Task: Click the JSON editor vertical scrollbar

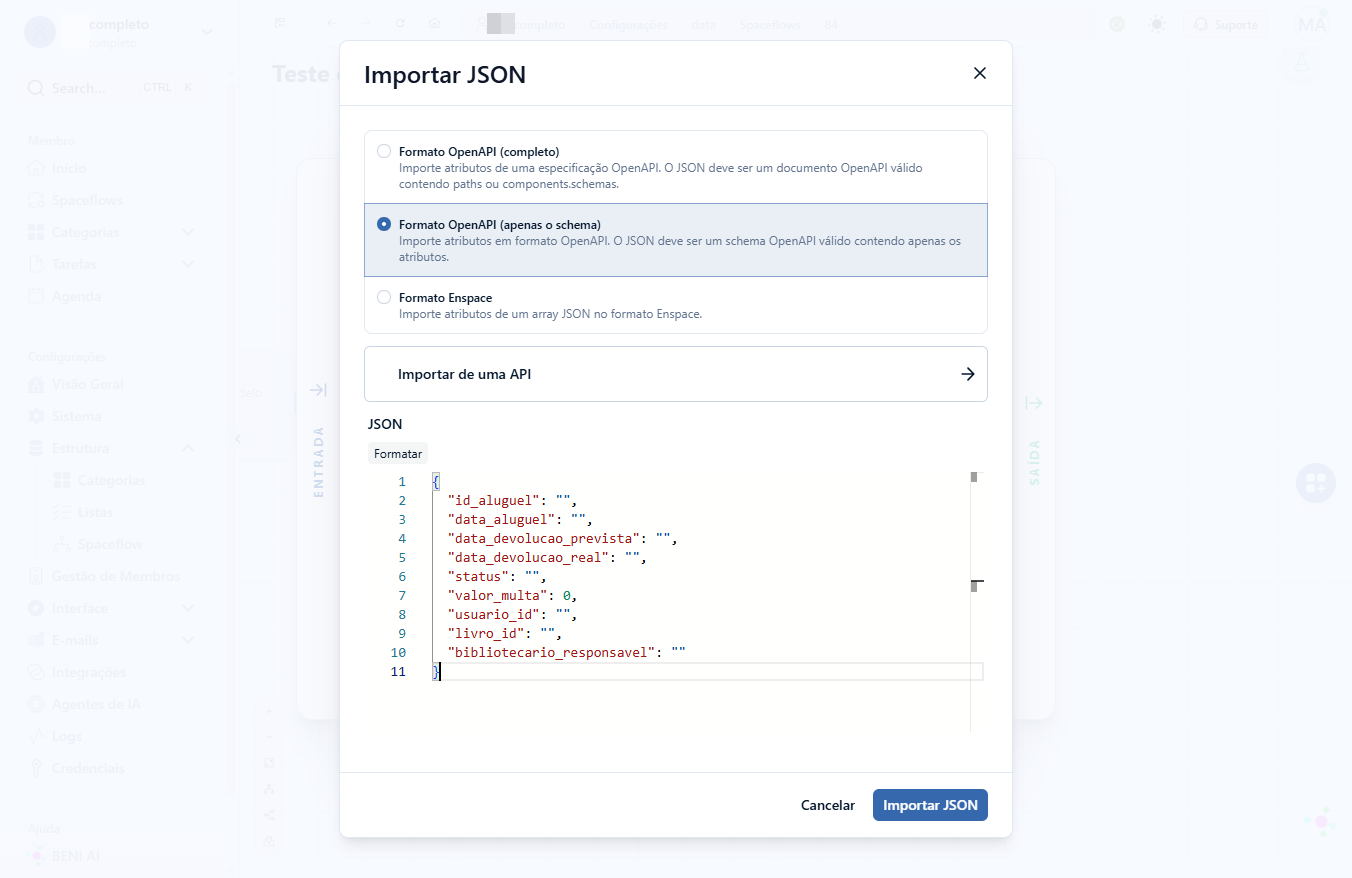Action: coord(977,600)
